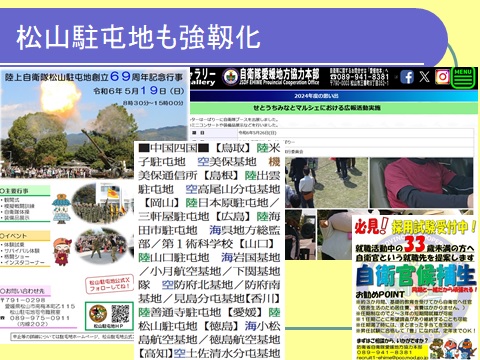This screenshot has height=360, width=480.
Task: Open the Instagram icon link
Action: 442,77
